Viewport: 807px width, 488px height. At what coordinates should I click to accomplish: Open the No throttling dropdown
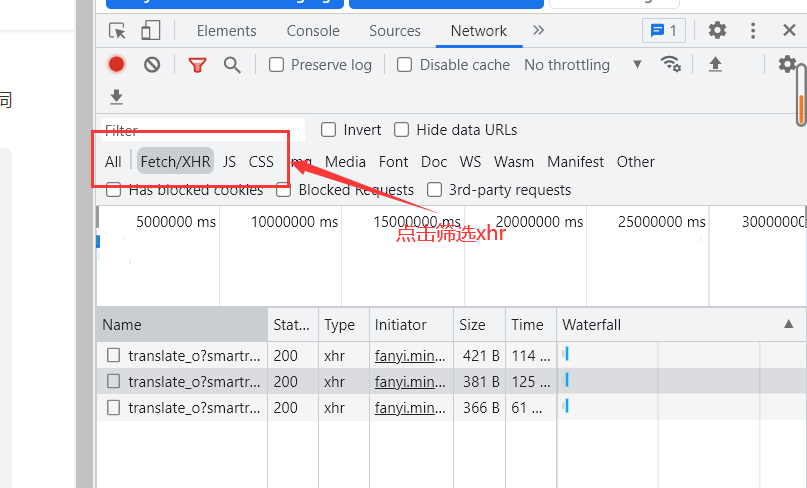[582, 65]
